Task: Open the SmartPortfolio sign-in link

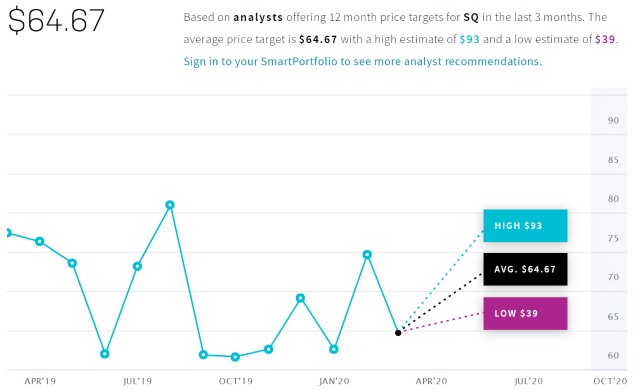Action: (362, 61)
